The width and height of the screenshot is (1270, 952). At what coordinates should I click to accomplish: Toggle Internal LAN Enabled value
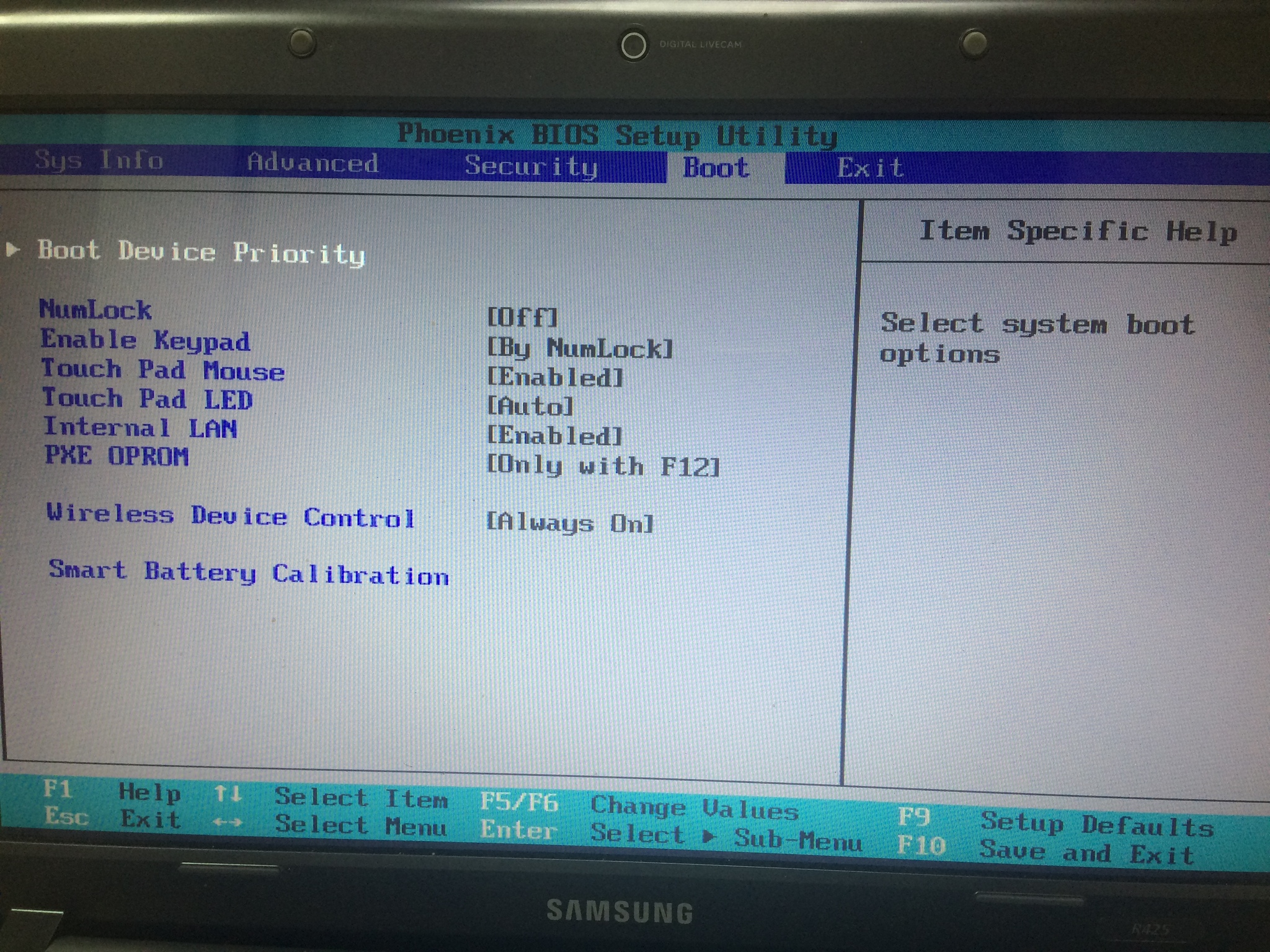[554, 436]
